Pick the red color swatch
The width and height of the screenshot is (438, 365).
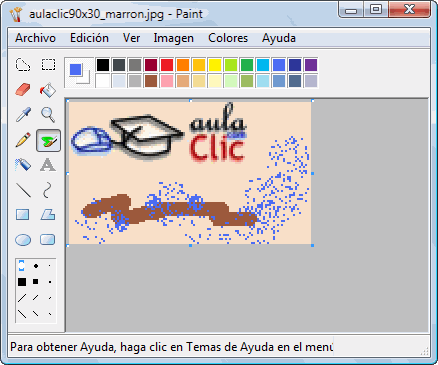tap(167, 65)
